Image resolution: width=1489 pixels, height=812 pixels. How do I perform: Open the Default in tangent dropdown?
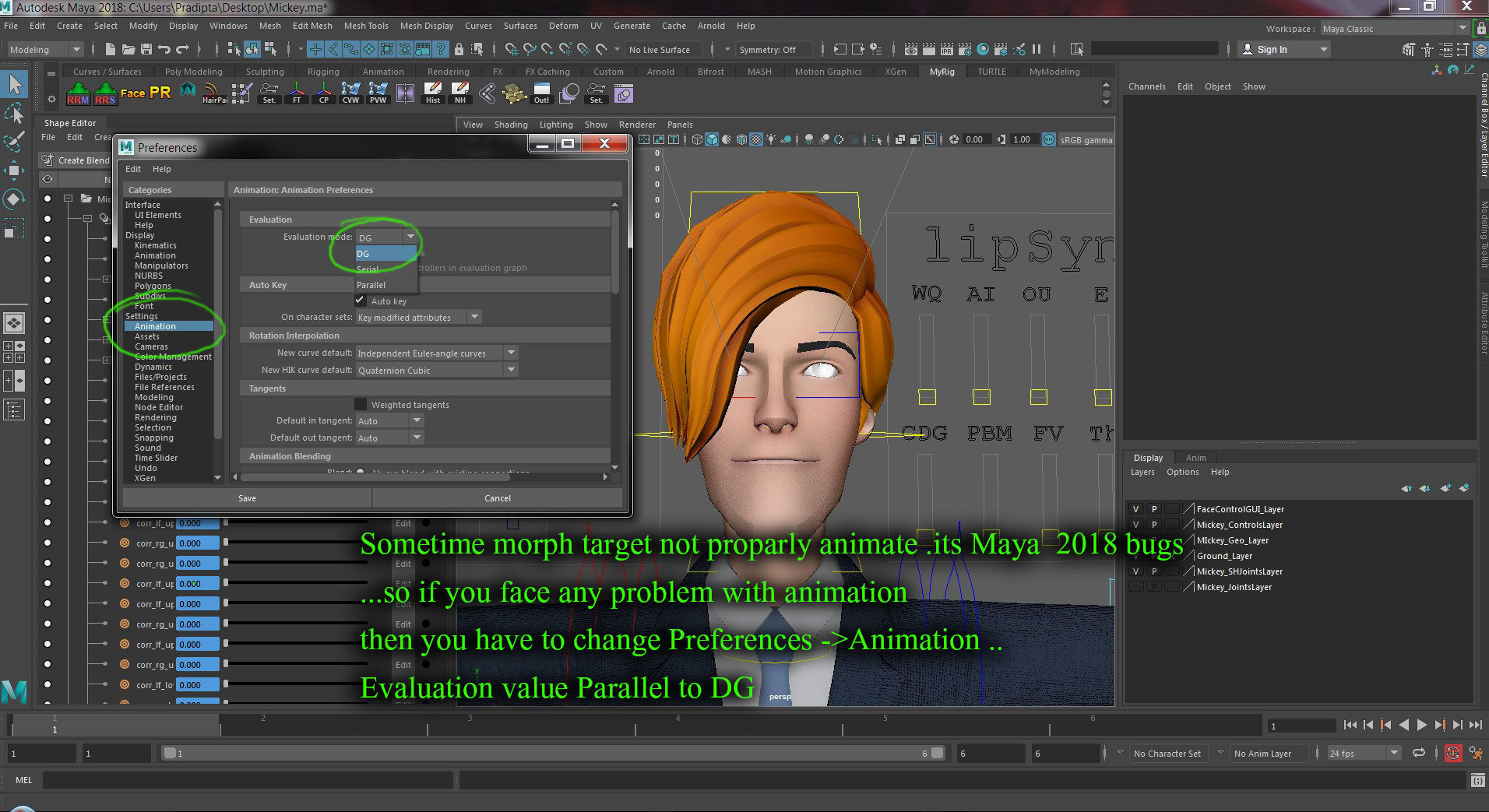pyautogui.click(x=389, y=420)
